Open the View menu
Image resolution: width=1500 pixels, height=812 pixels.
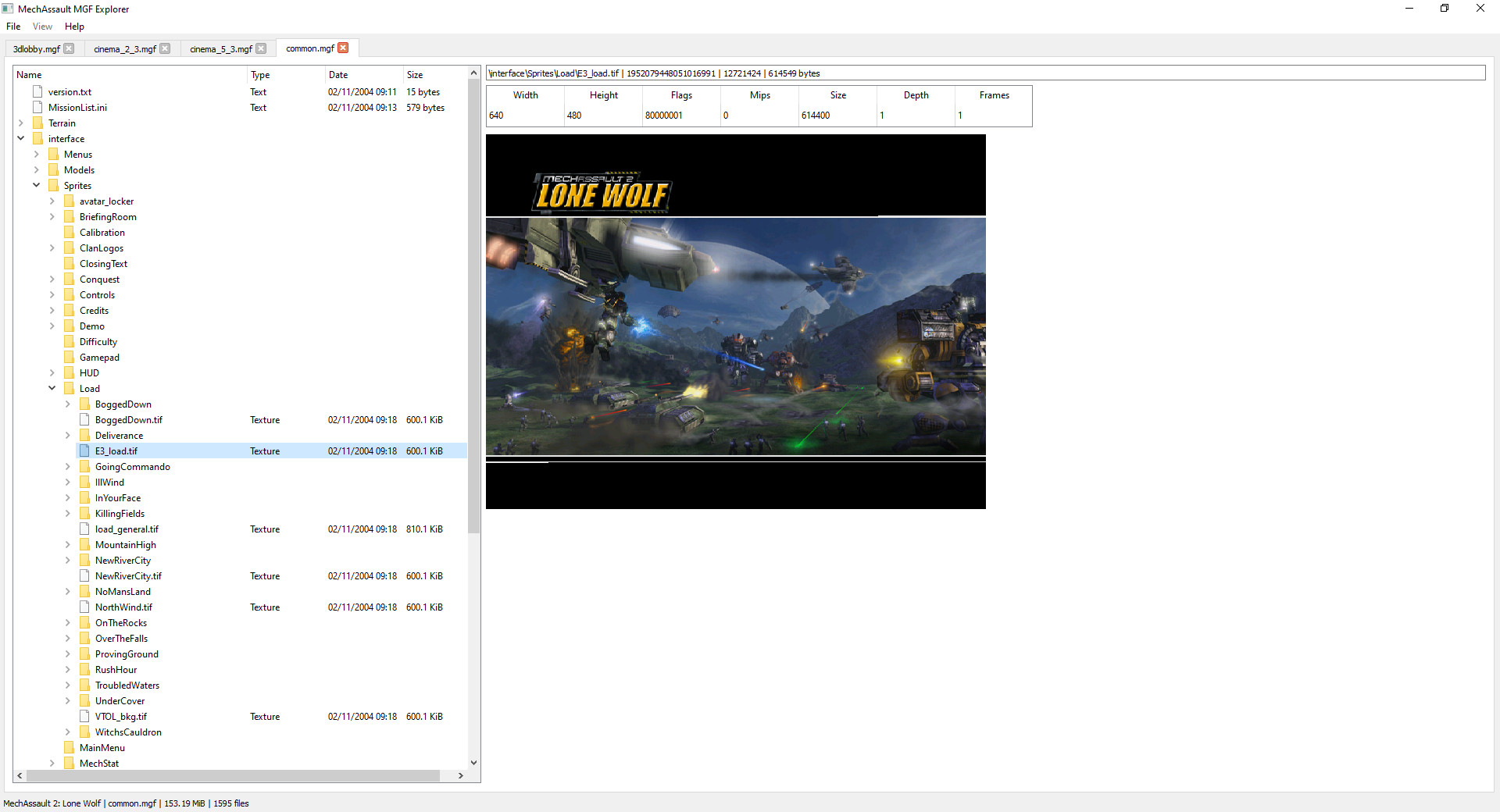[42, 27]
